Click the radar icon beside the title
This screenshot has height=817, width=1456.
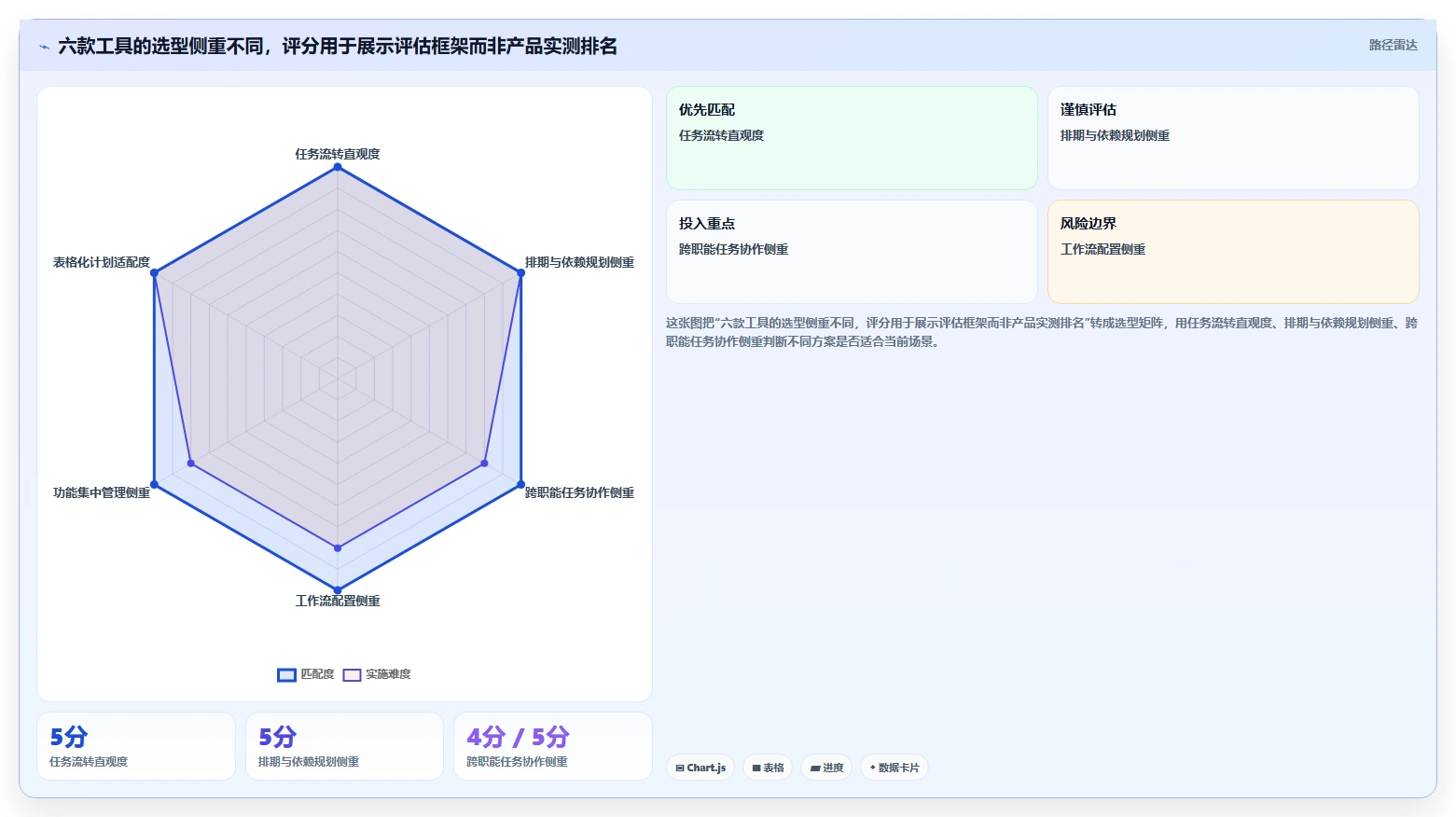coord(44,47)
